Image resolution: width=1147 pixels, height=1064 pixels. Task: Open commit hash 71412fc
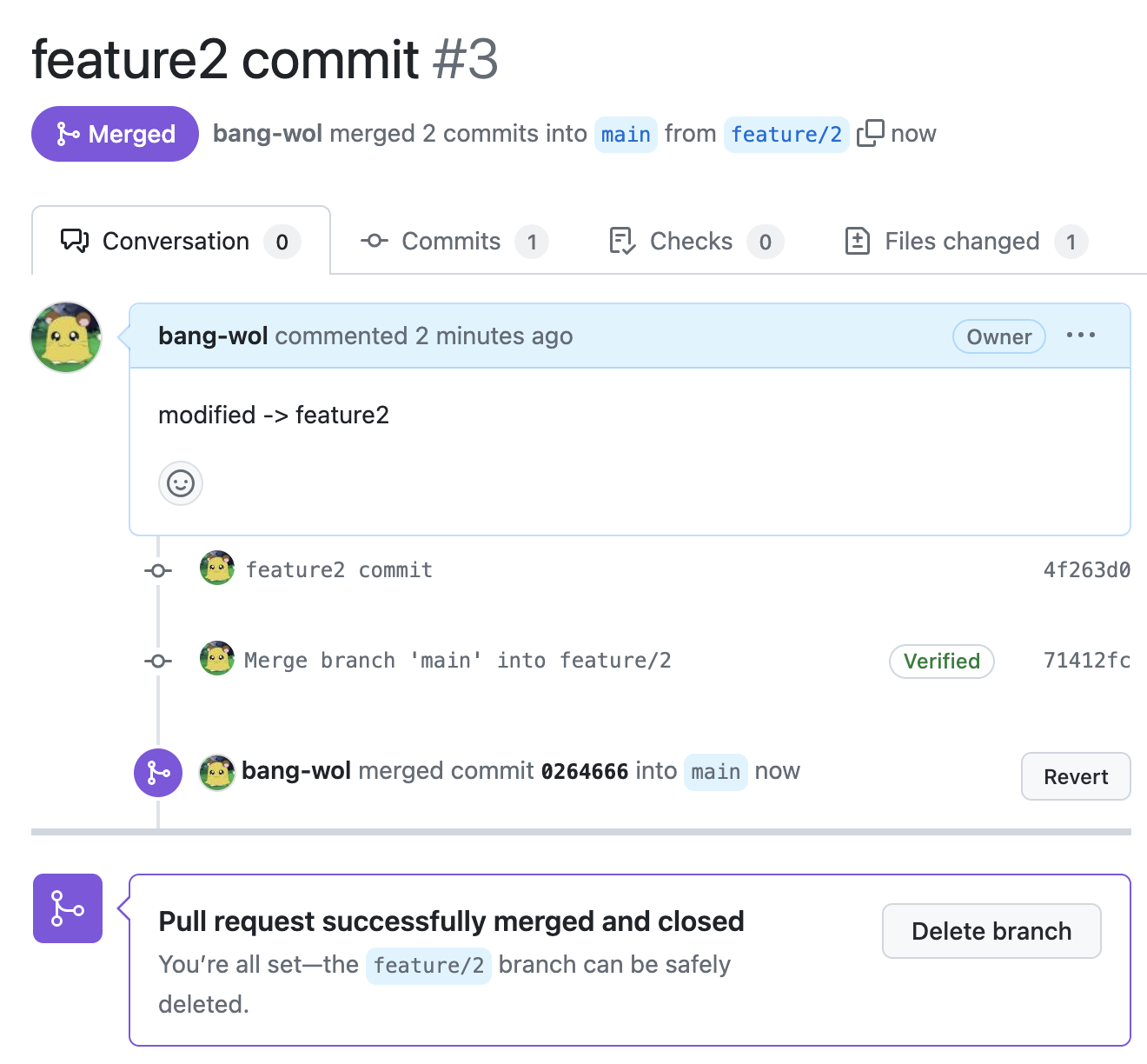[x=1086, y=660]
